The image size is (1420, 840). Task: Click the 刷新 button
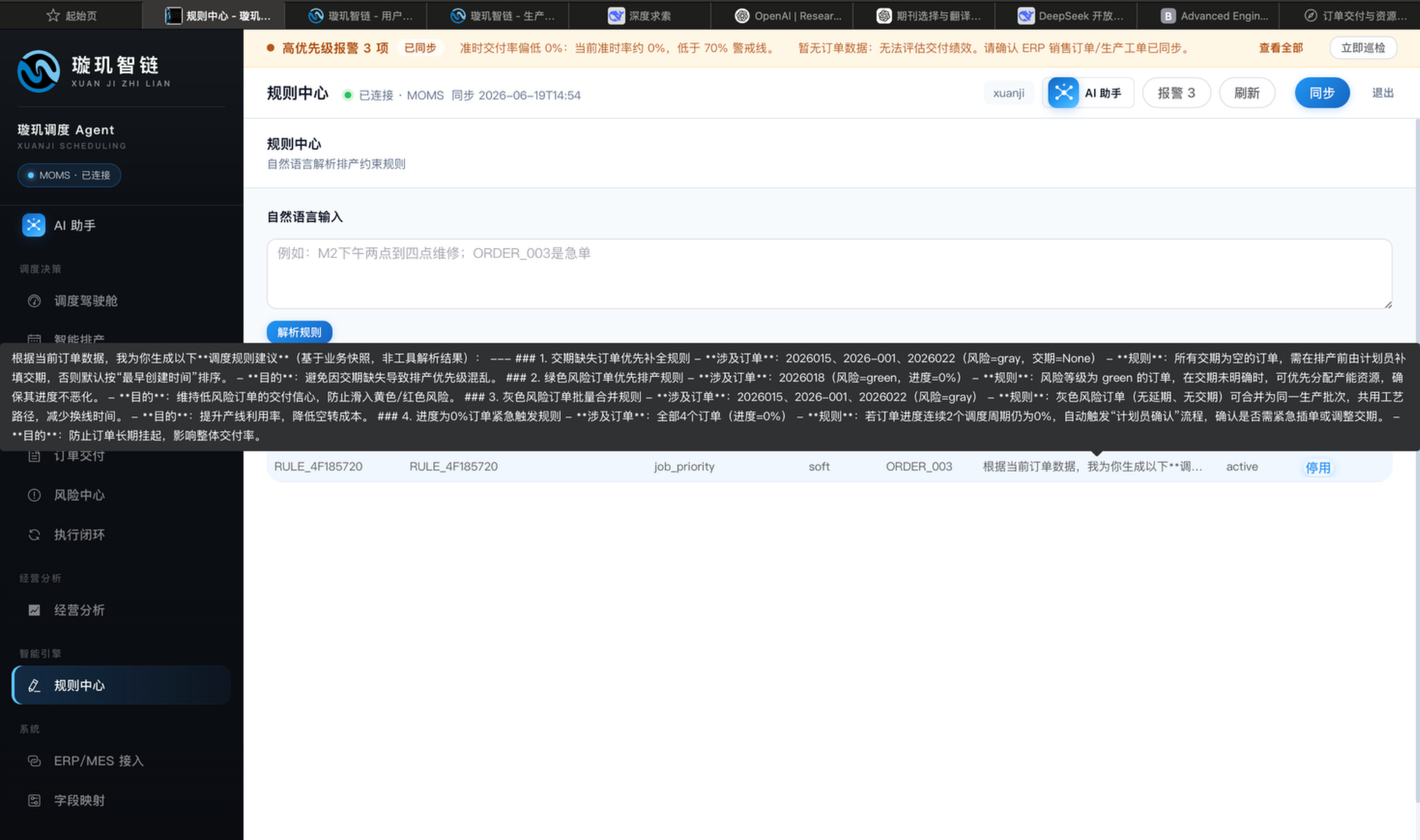[x=1247, y=93]
